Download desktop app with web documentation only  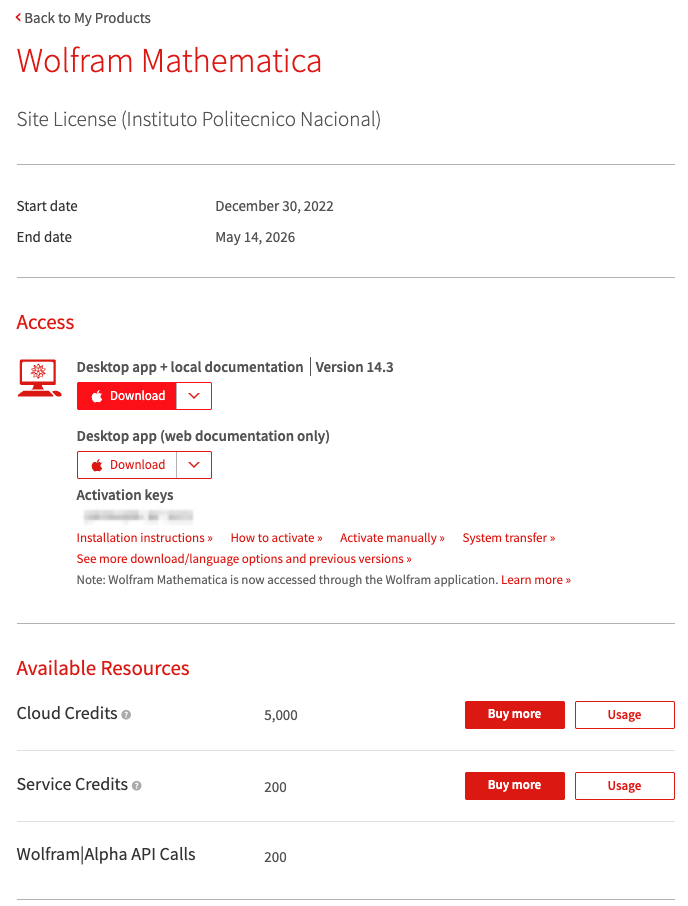(127, 465)
